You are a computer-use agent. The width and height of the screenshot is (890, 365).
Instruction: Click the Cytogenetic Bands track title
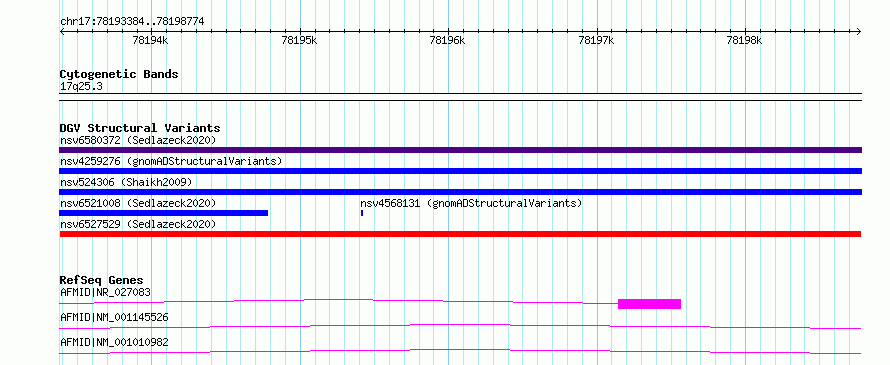pyautogui.click(x=119, y=74)
